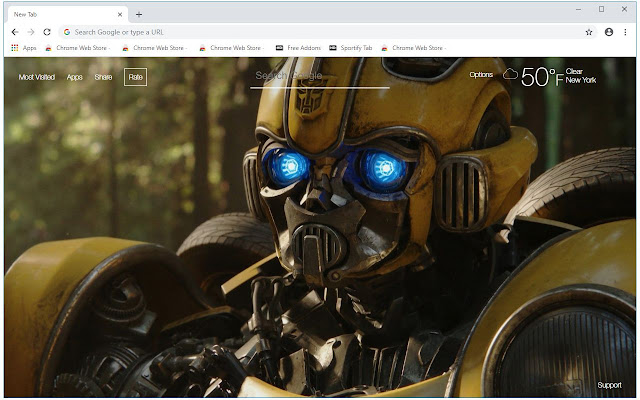Open the third Chrome Web Store bookmark
The width and height of the screenshot is (640, 400).
tap(232, 48)
